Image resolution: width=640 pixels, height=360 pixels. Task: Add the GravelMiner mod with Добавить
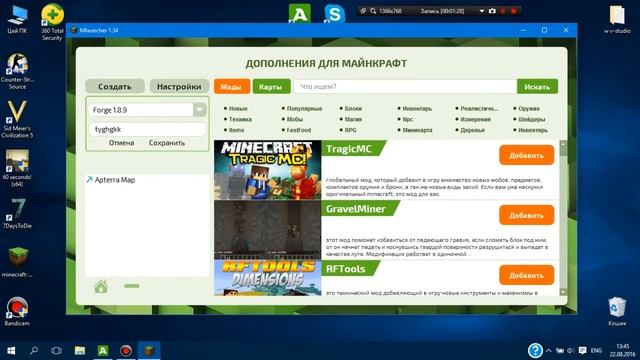(527, 215)
